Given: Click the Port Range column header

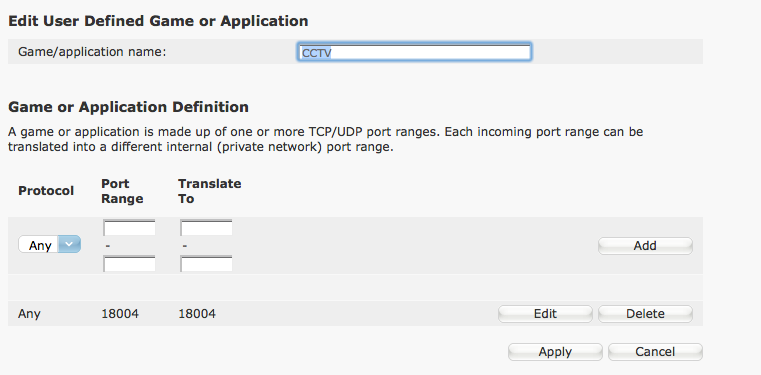Looking at the screenshot, I should (122, 191).
